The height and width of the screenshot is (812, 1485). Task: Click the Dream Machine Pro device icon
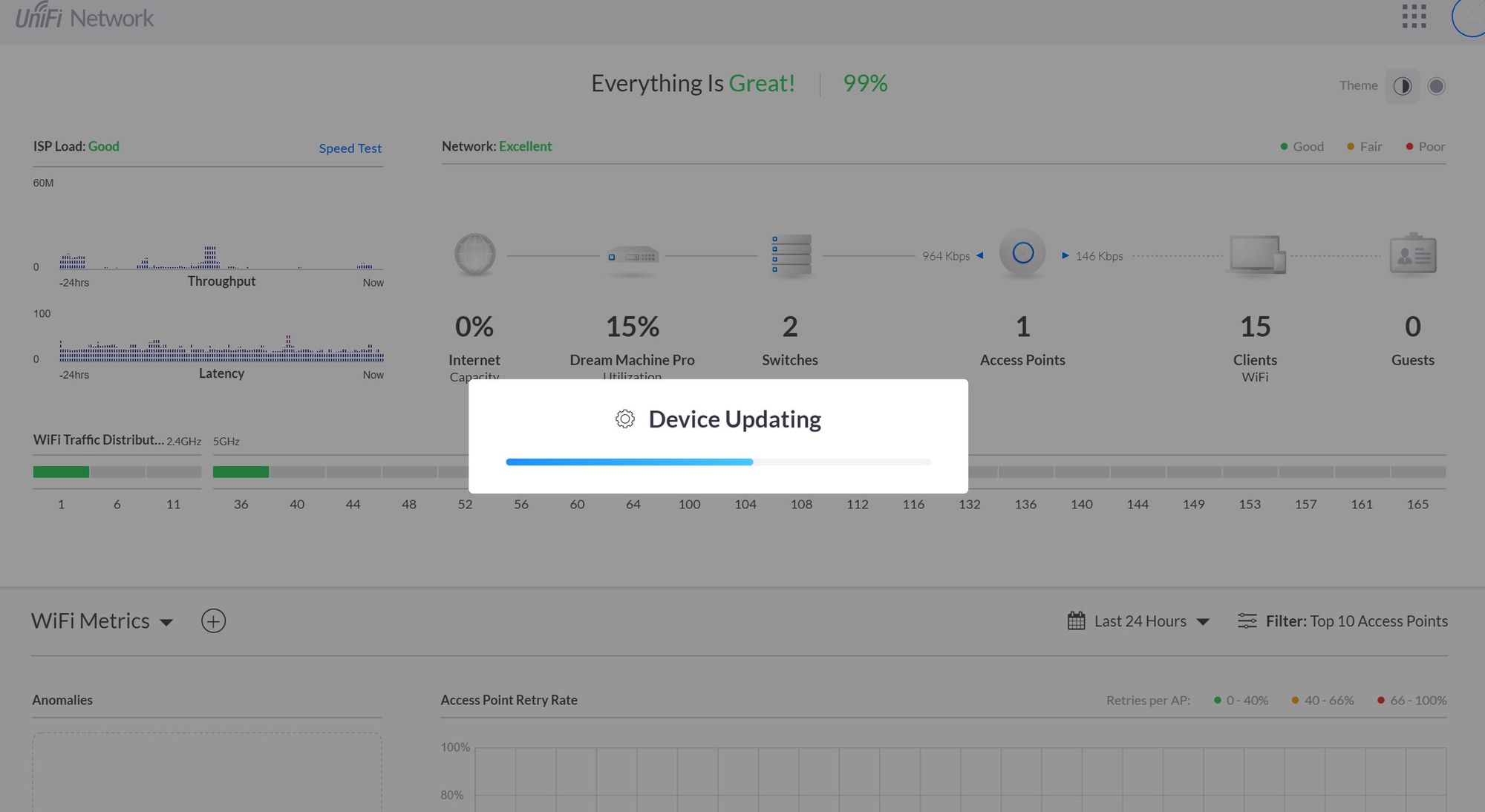632,256
